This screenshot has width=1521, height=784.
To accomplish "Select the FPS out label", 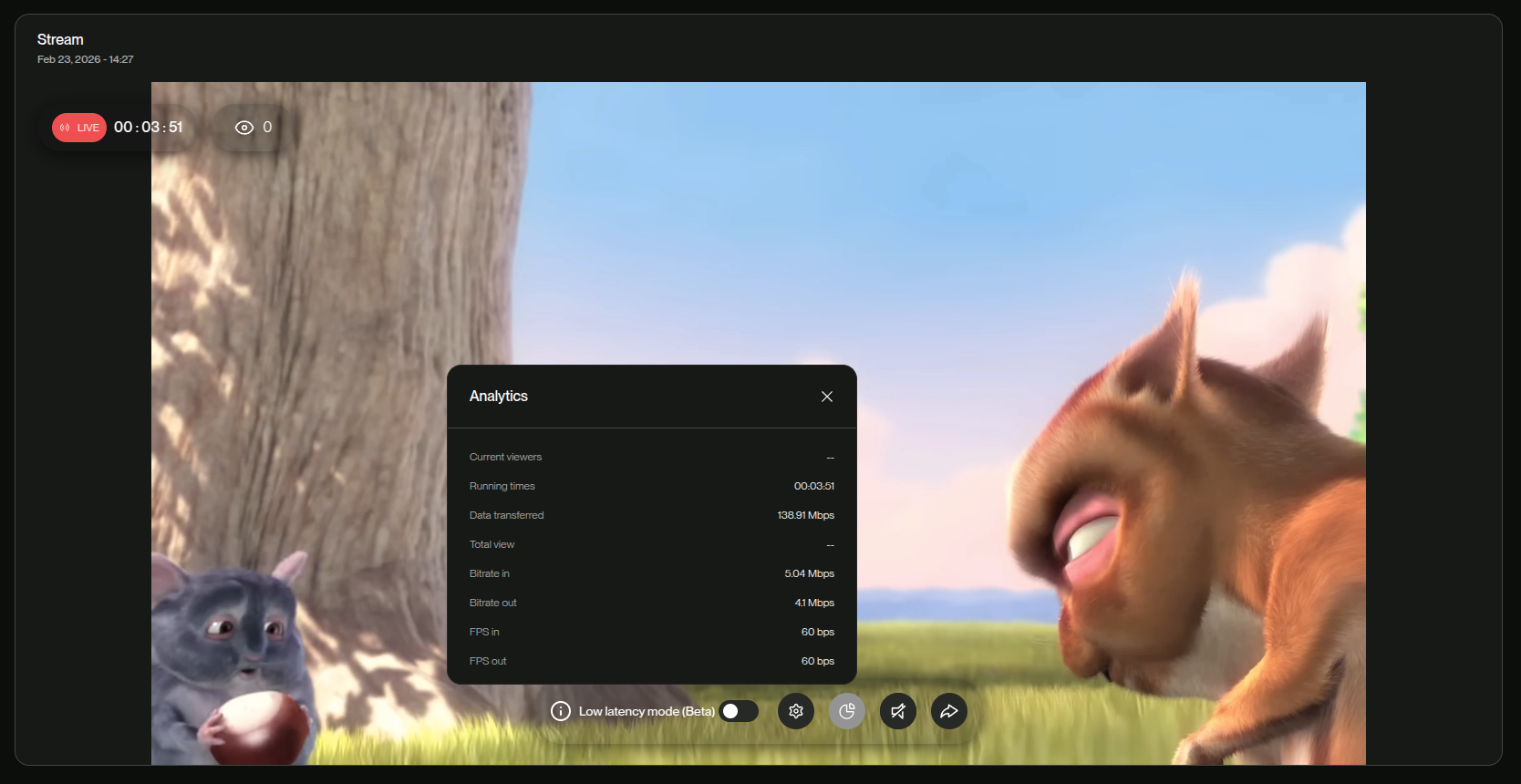I will point(488,661).
